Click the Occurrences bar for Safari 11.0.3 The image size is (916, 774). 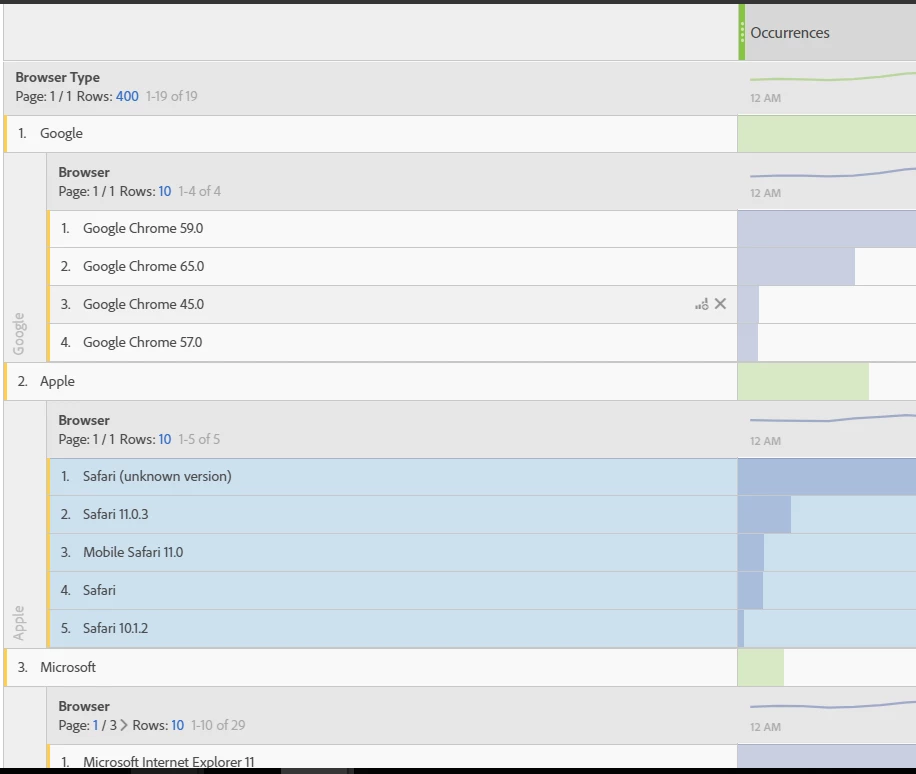(x=764, y=515)
